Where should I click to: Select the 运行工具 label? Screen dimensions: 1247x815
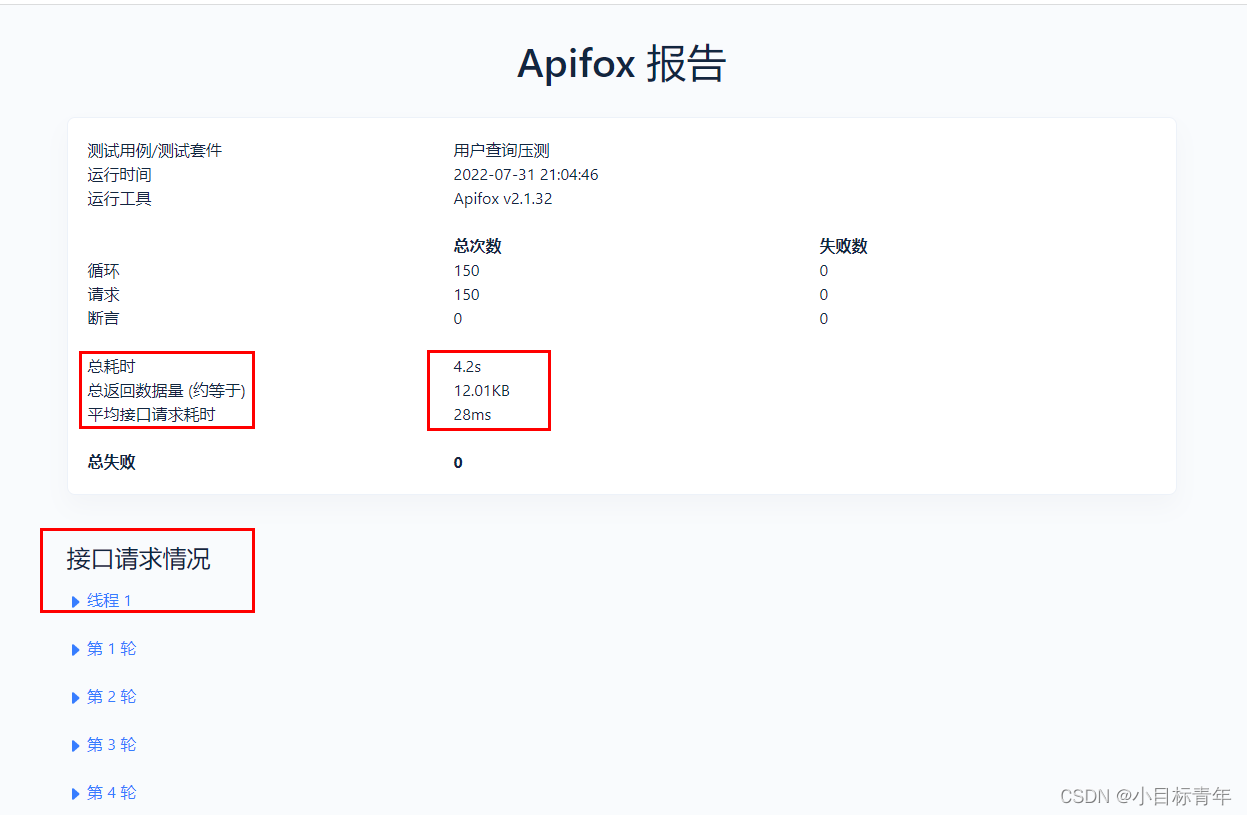pyautogui.click(x=120, y=199)
